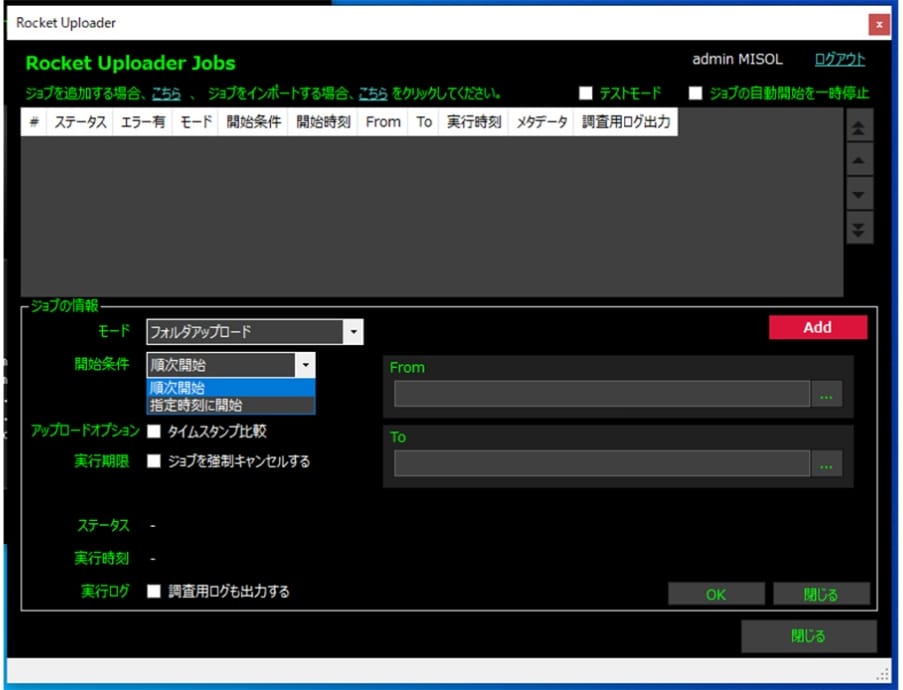The height and width of the screenshot is (690, 903).
Task: Click the 開始時刻 column header
Action: click(x=323, y=122)
